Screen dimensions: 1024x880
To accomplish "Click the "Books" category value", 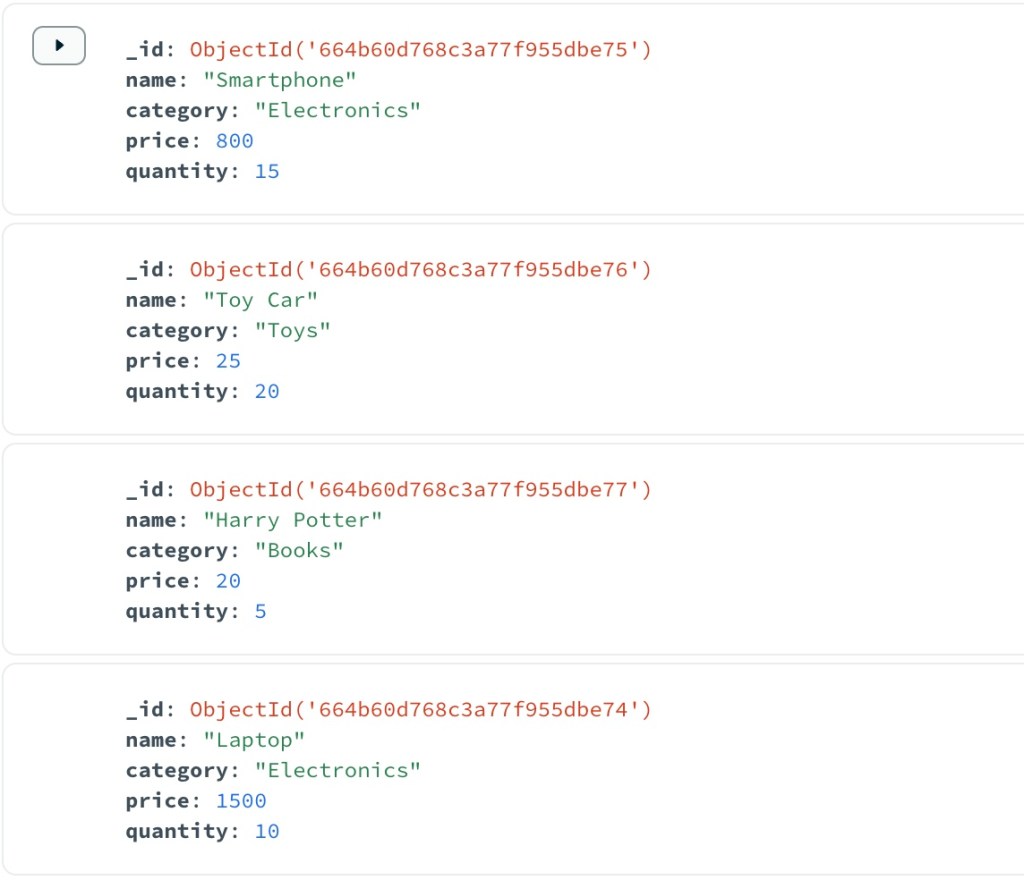I will [299, 550].
